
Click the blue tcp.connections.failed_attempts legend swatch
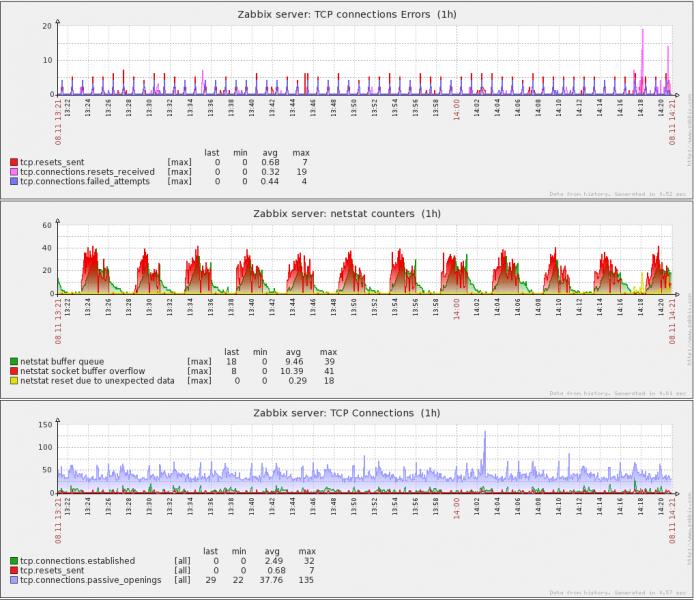[14, 182]
